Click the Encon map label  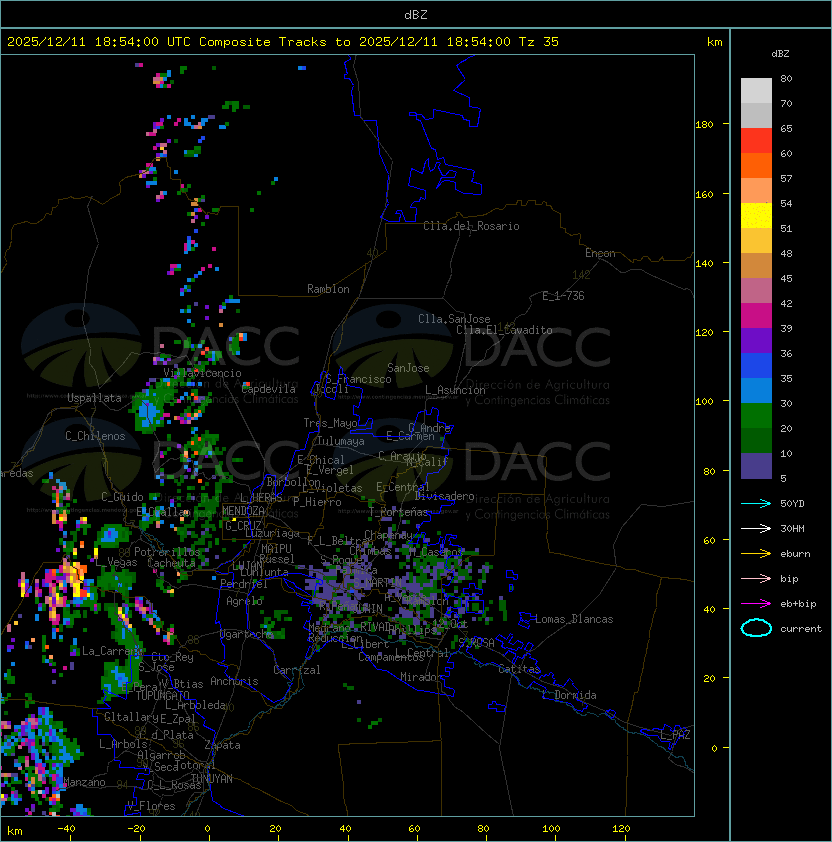coord(600,253)
